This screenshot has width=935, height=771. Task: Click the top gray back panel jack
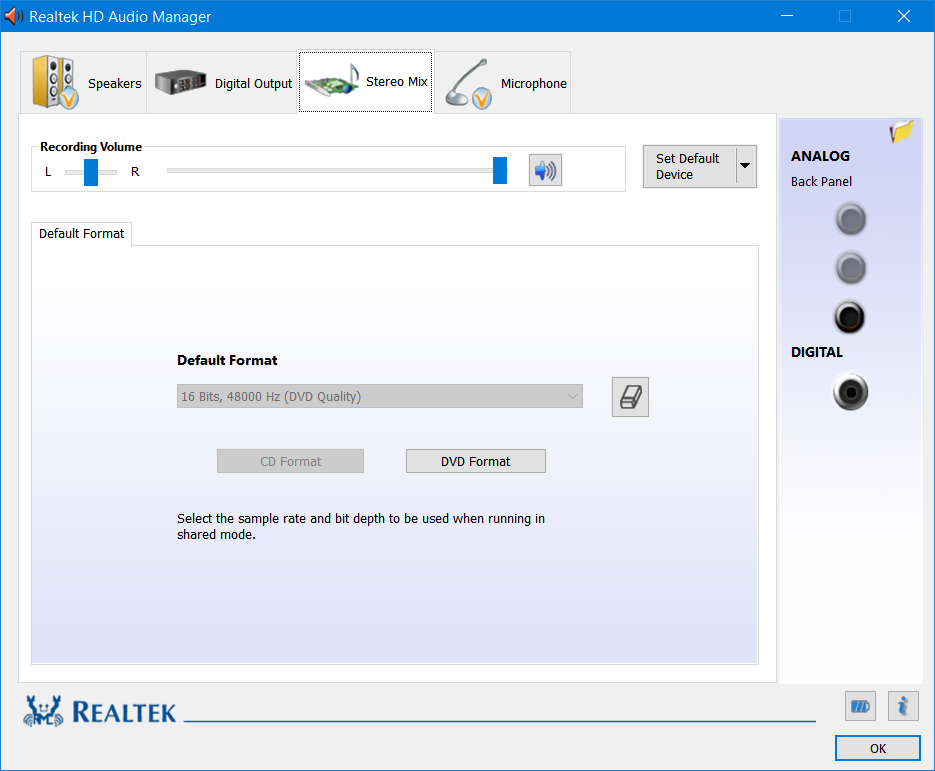(850, 219)
